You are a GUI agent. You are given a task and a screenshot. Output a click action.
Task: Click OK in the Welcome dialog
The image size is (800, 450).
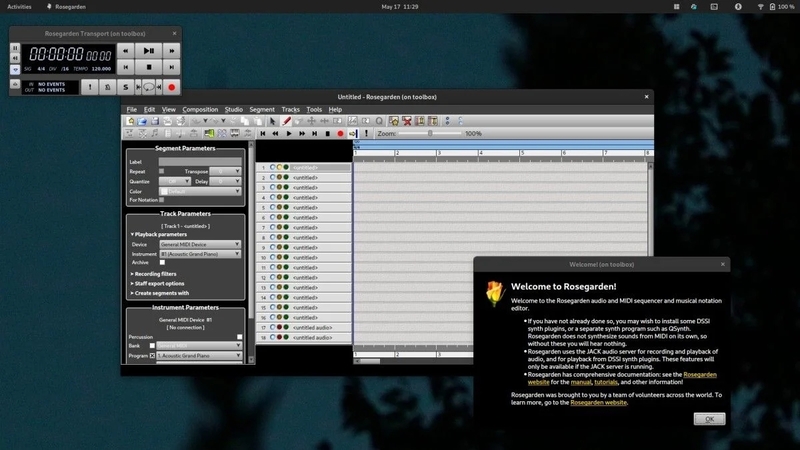pos(709,419)
